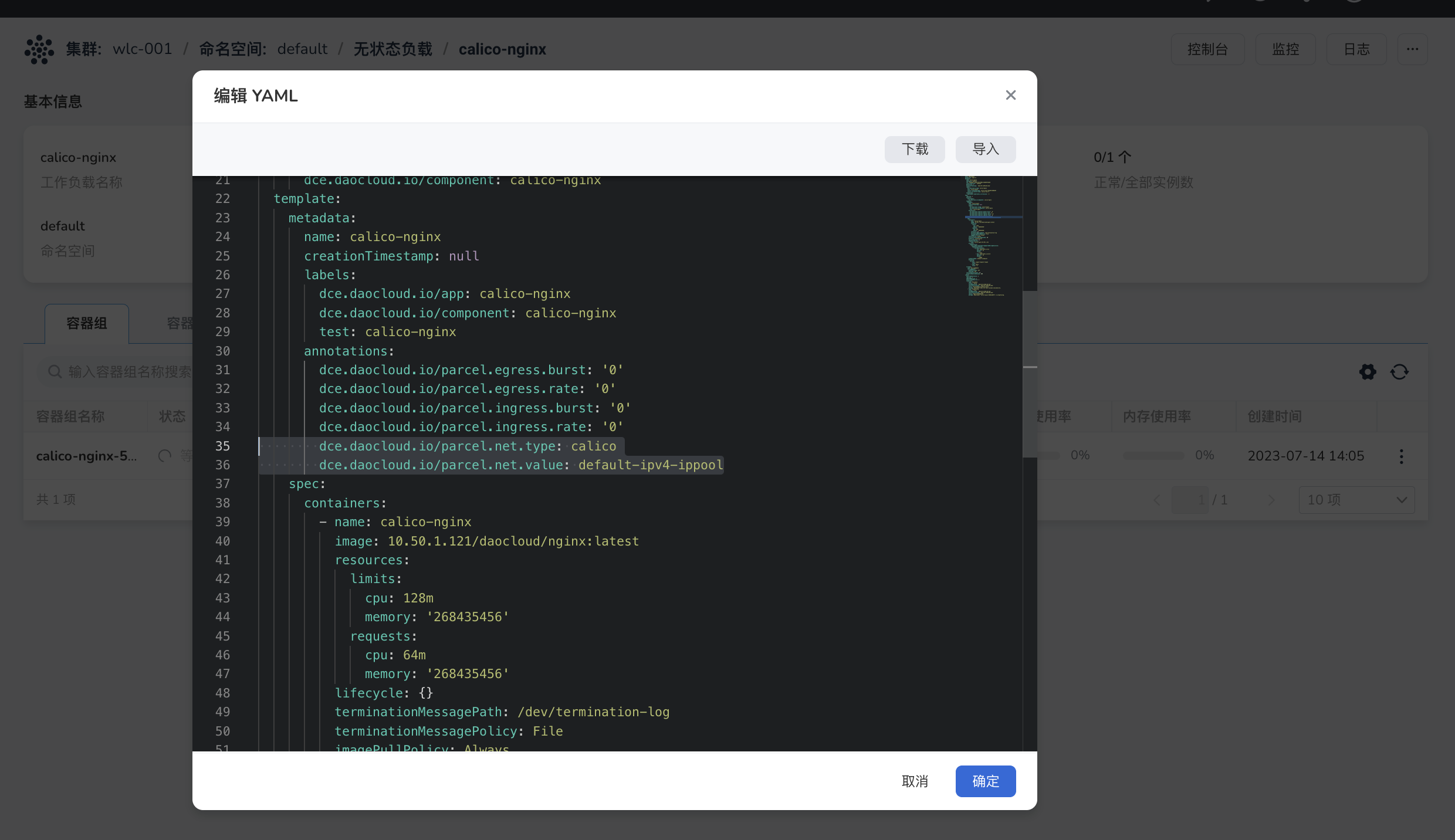Click 确定 to confirm YAML changes

[985, 781]
